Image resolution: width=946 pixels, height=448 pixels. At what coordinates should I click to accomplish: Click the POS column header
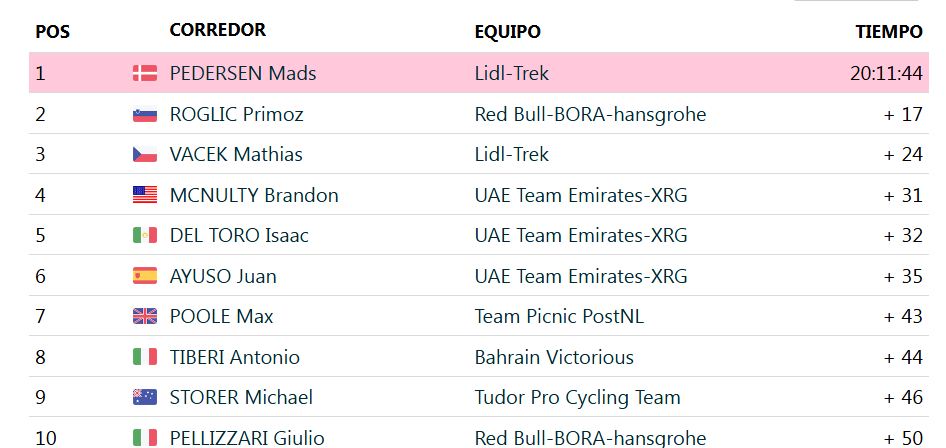(53, 31)
